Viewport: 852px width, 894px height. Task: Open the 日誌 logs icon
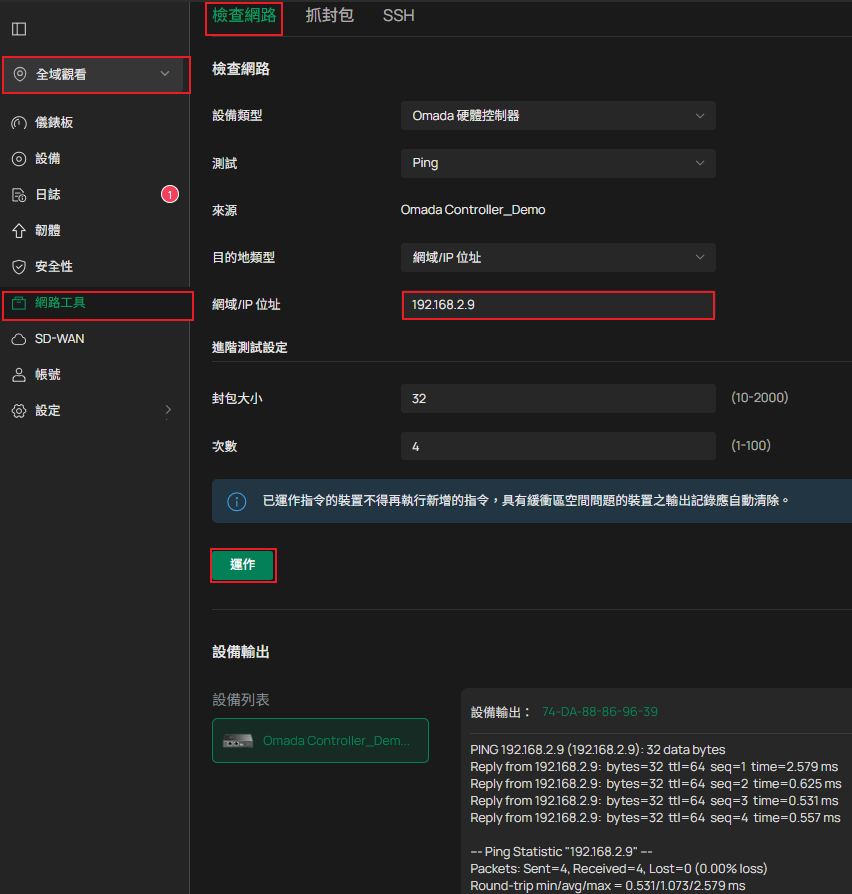click(x=19, y=195)
